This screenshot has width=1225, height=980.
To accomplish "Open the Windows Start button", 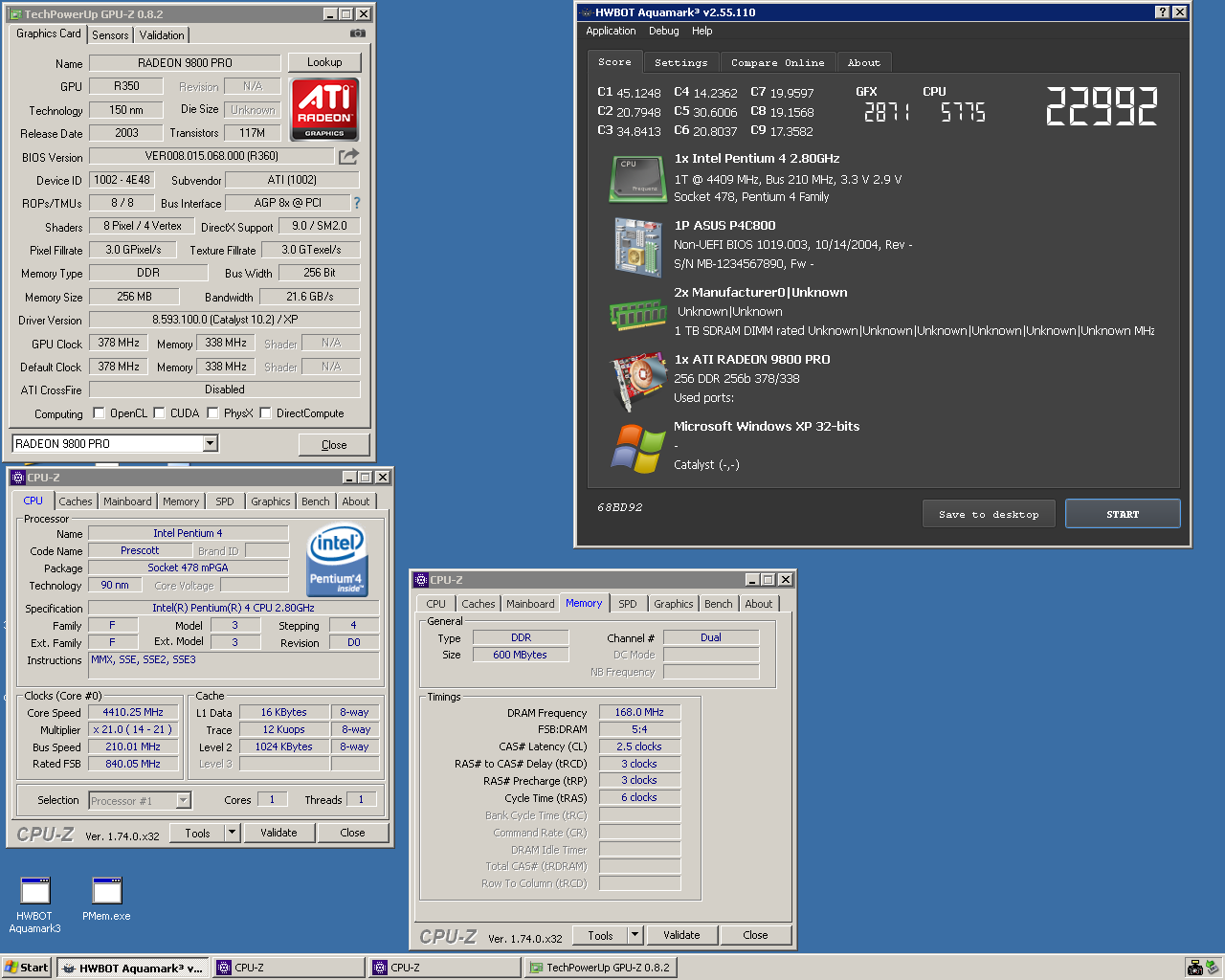I will (27, 968).
